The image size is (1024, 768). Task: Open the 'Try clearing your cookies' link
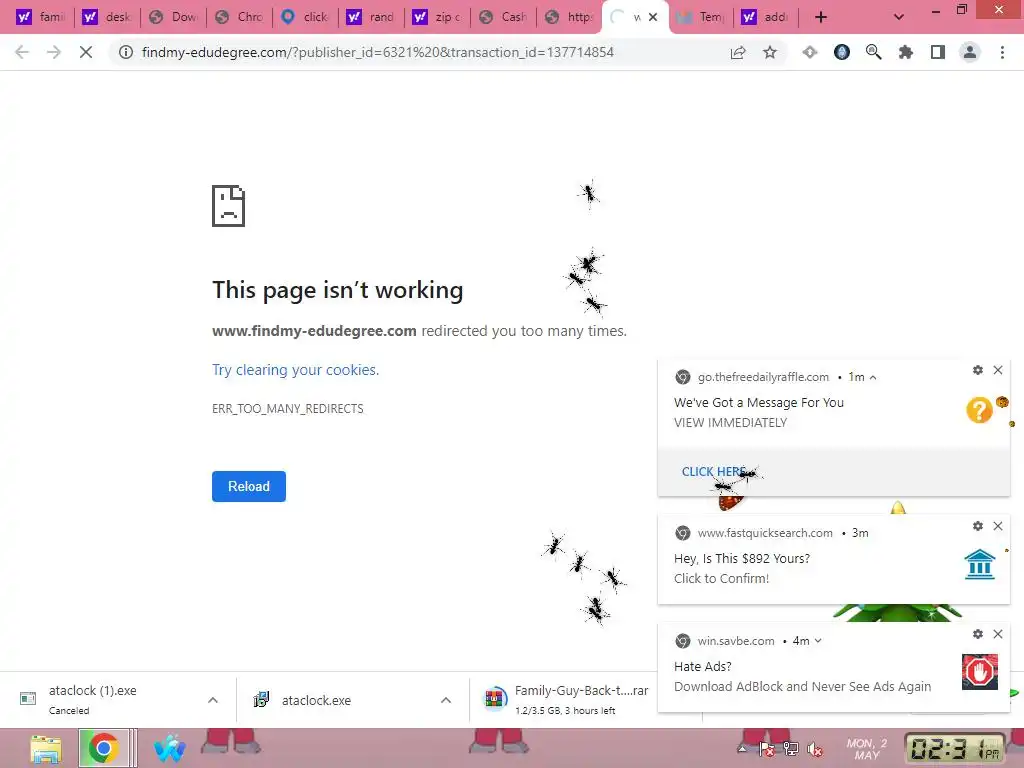[x=295, y=370]
